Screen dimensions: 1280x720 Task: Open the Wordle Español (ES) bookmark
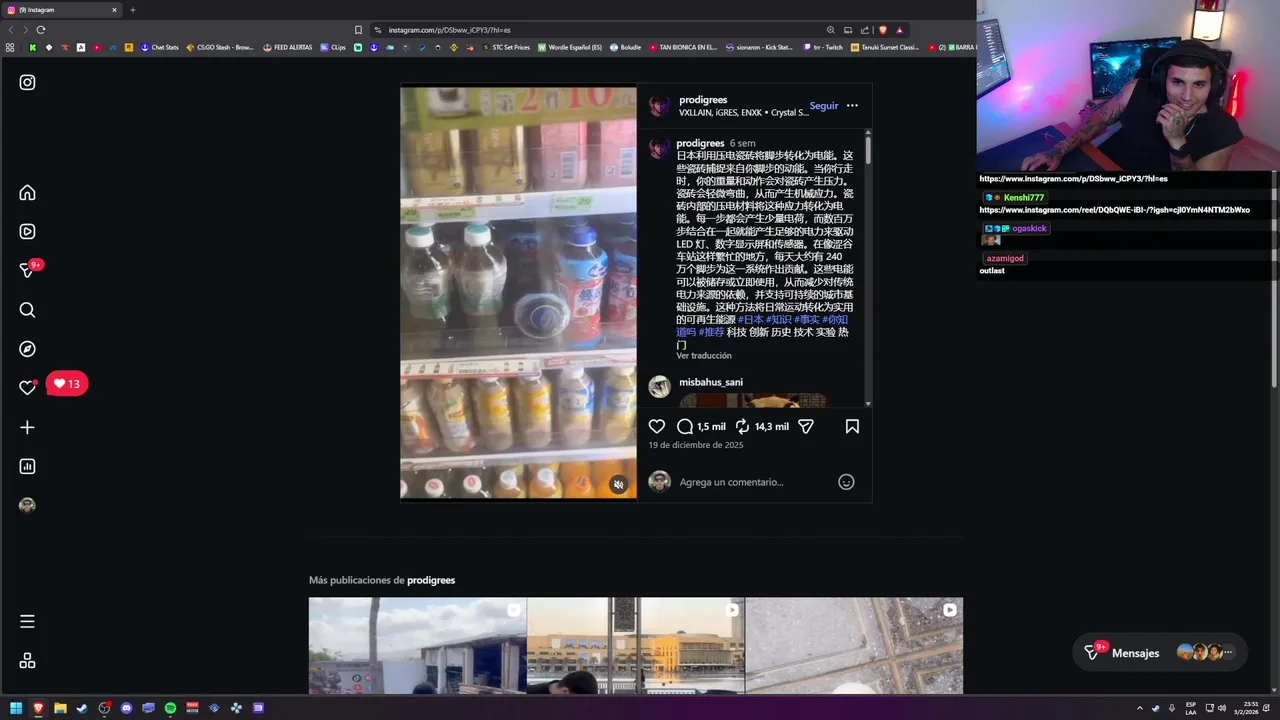tap(570, 47)
